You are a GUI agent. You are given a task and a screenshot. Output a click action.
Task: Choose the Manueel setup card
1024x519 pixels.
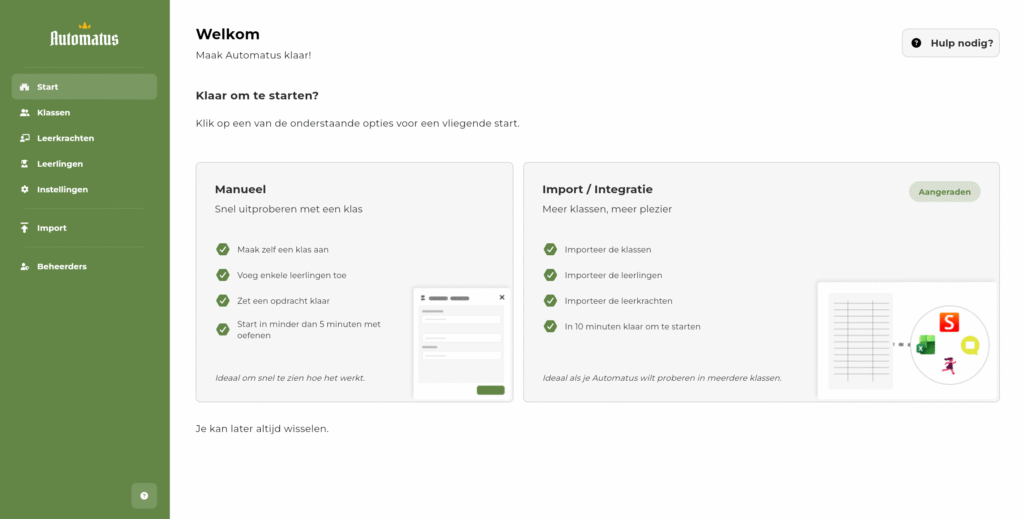(355, 282)
